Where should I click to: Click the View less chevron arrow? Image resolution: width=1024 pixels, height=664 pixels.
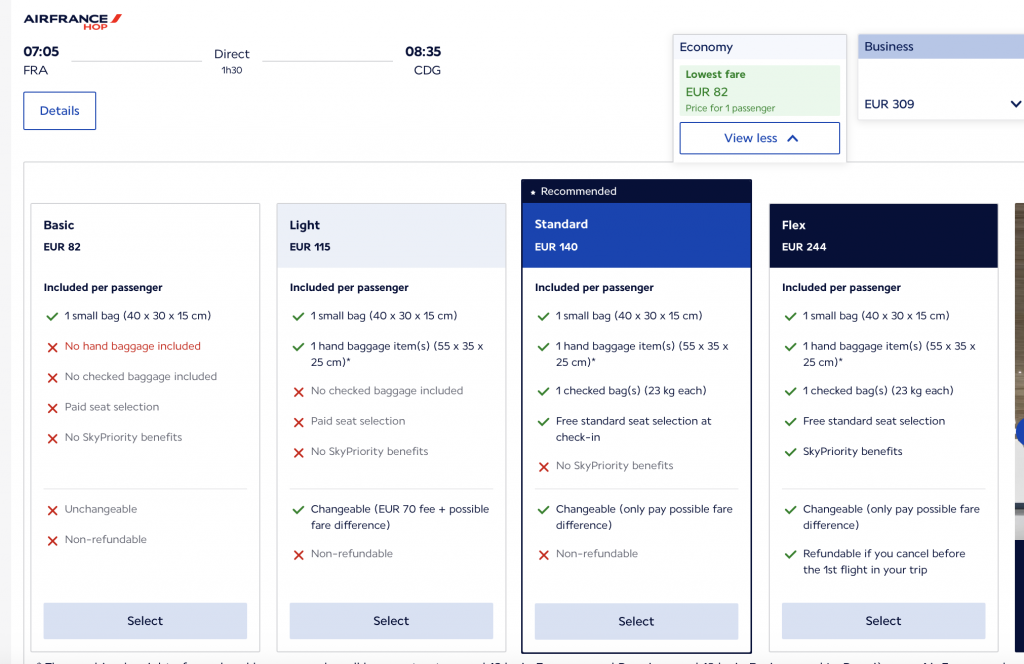pyautogui.click(x=793, y=138)
